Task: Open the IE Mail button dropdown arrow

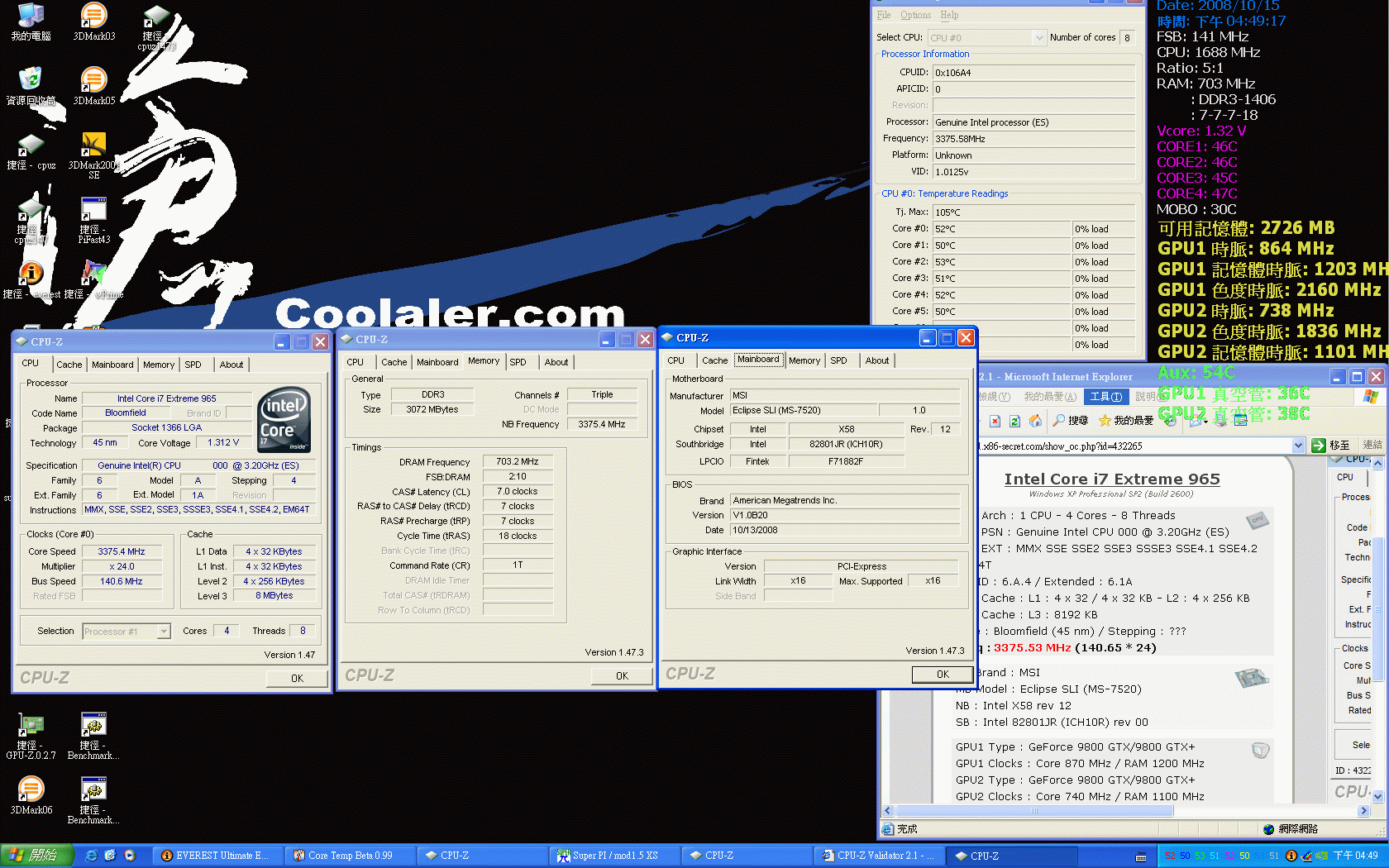Action: [1207, 422]
